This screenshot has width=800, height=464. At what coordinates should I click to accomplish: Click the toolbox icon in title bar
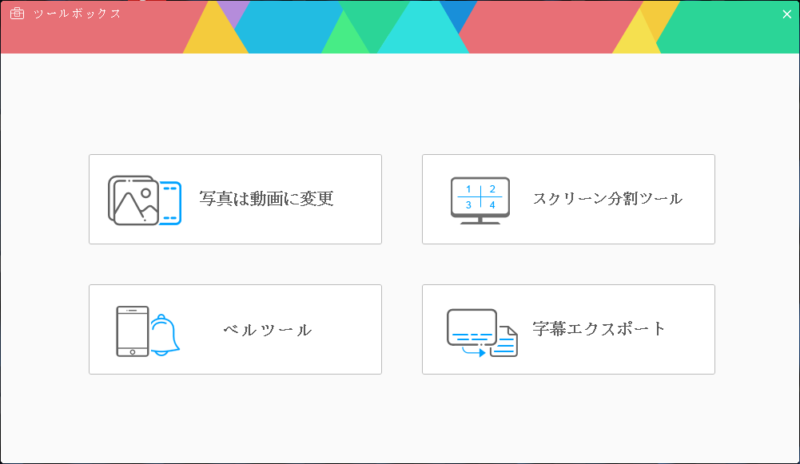pyautogui.click(x=17, y=13)
